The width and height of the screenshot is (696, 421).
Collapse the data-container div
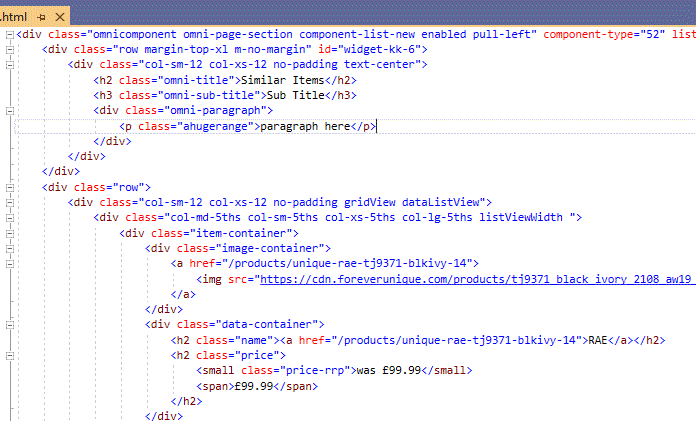(9, 325)
